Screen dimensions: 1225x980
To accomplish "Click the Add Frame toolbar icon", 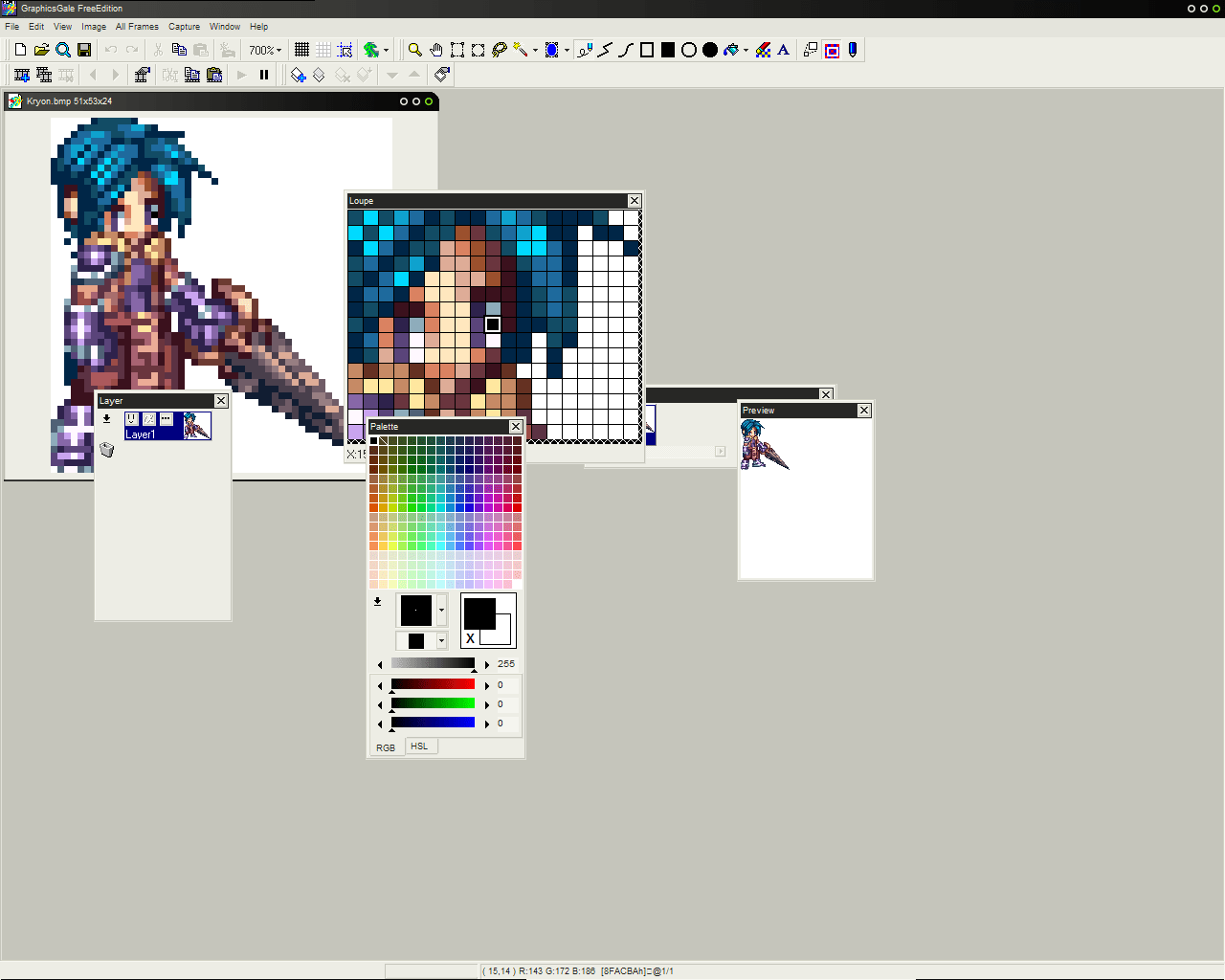I will point(22,75).
